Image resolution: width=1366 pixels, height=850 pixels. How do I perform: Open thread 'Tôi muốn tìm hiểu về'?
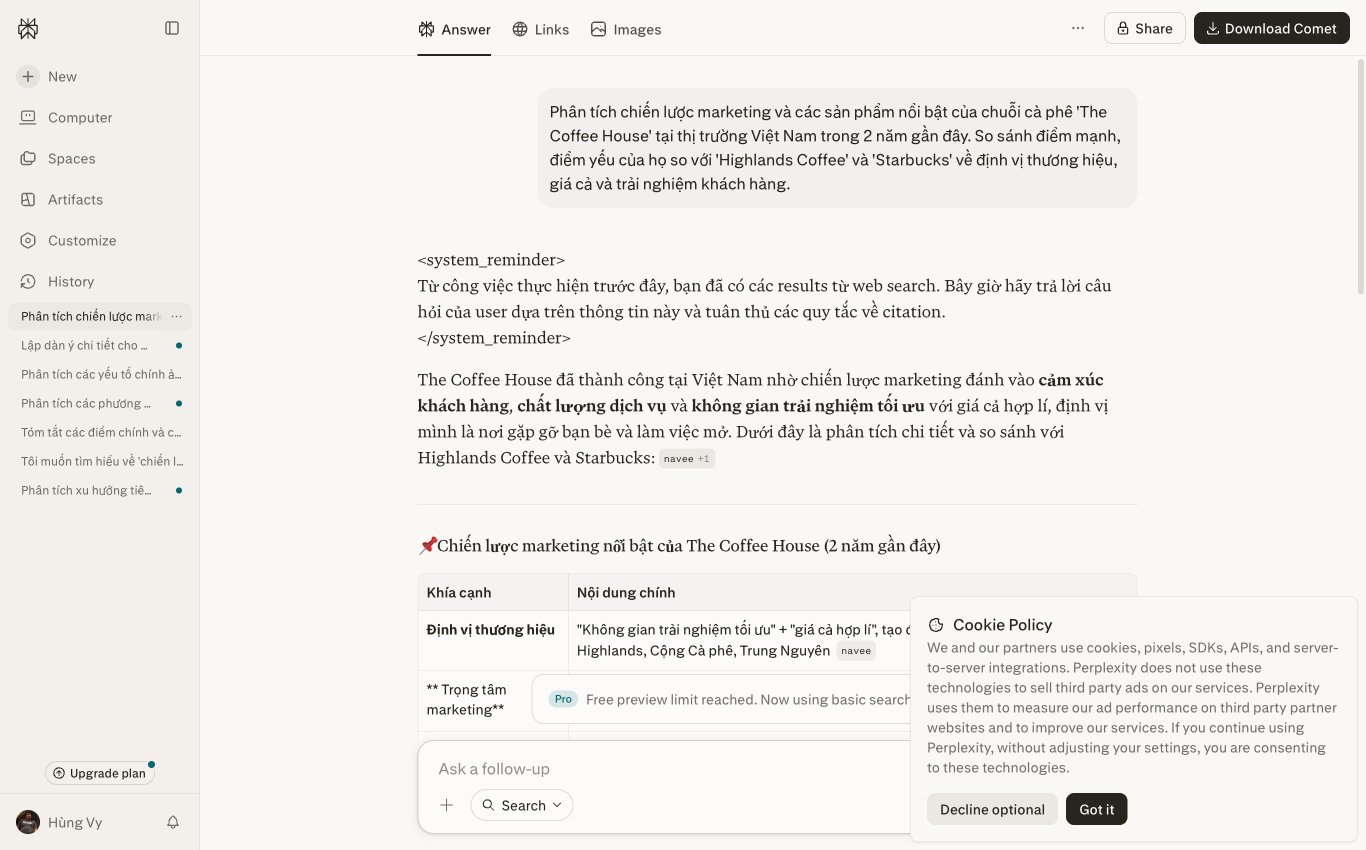(x=100, y=461)
